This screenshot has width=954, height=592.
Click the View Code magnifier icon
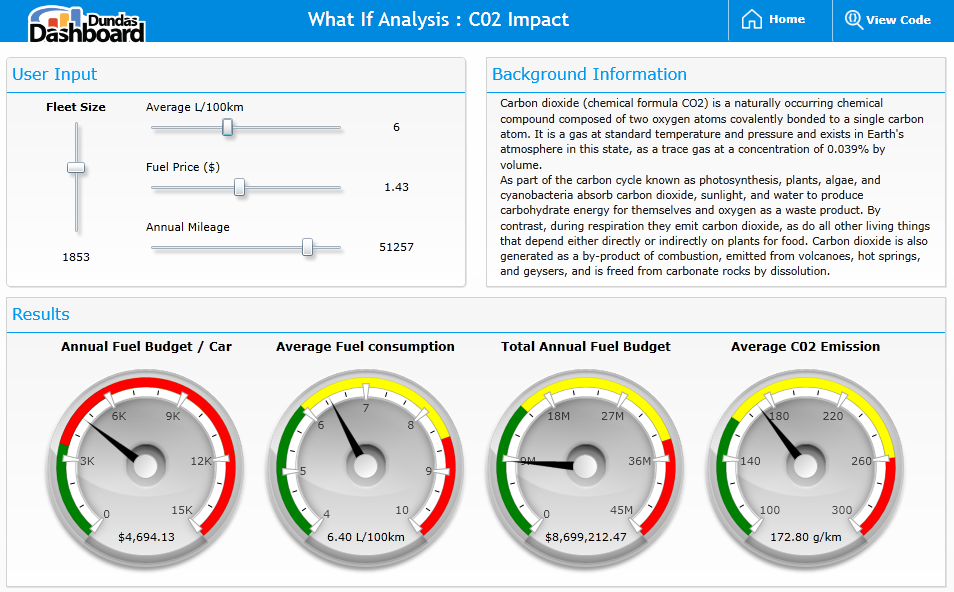(x=853, y=19)
